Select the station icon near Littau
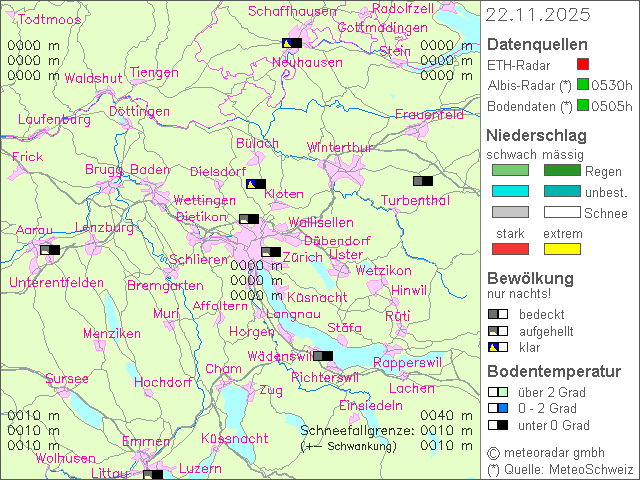The image size is (640, 480). 153,475
